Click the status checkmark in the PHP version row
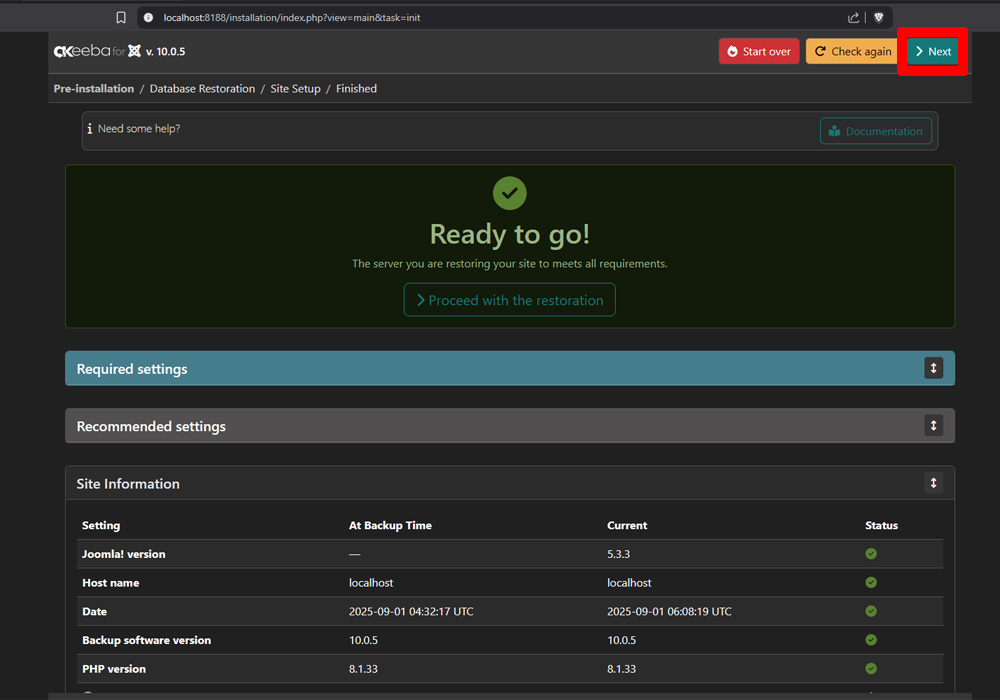Image resolution: width=1000 pixels, height=700 pixels. [871, 668]
